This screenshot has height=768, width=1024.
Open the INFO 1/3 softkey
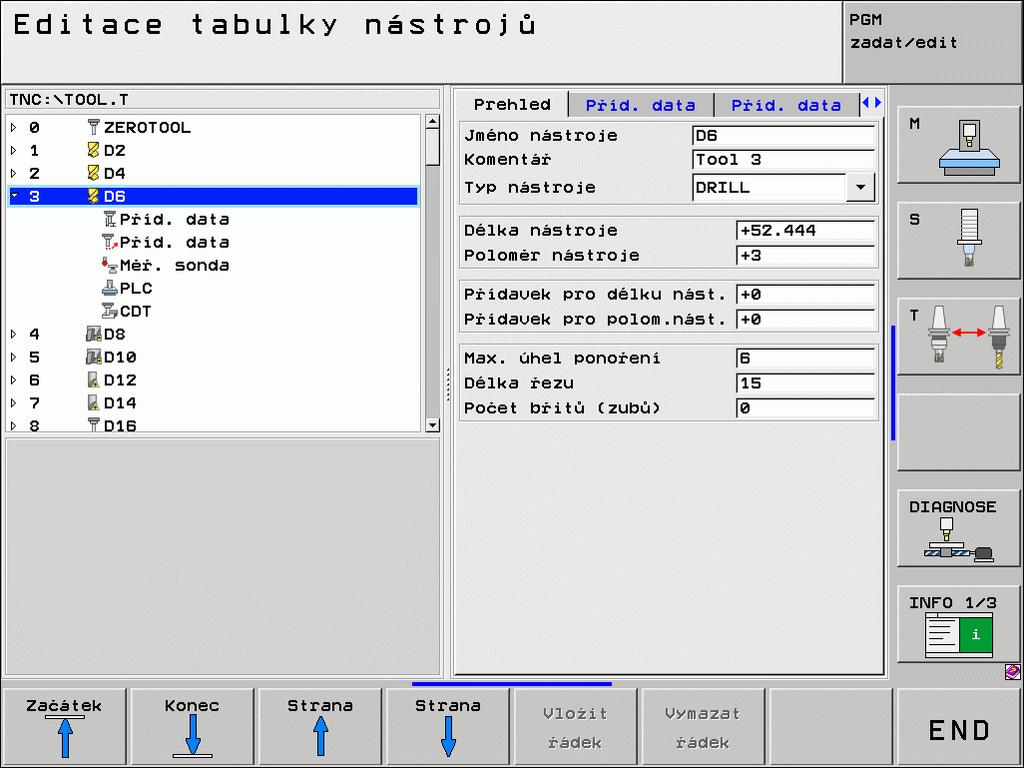point(958,624)
